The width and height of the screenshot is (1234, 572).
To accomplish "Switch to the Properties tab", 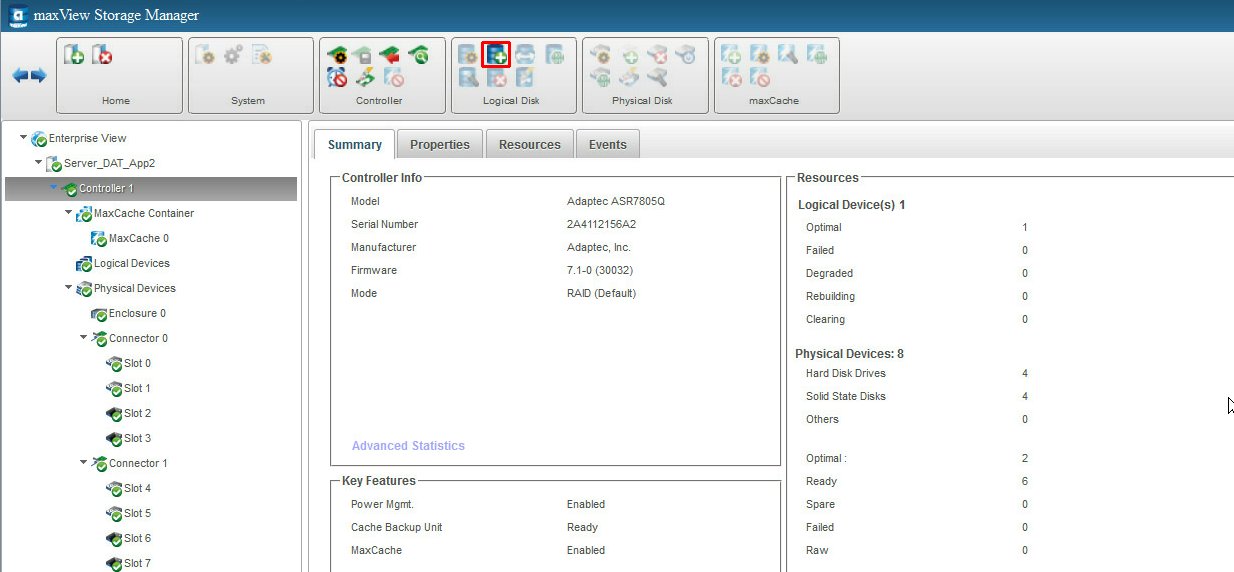I will coord(439,144).
